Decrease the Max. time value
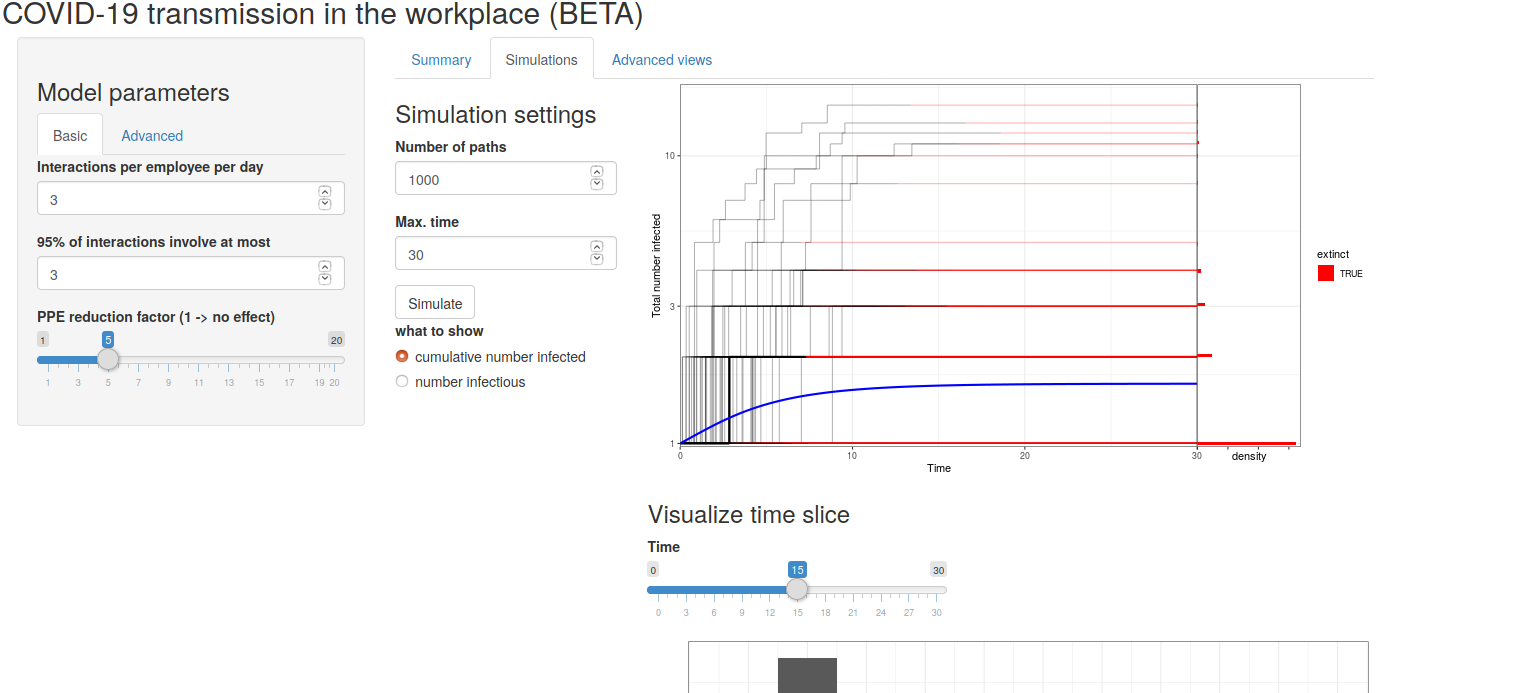 597,259
